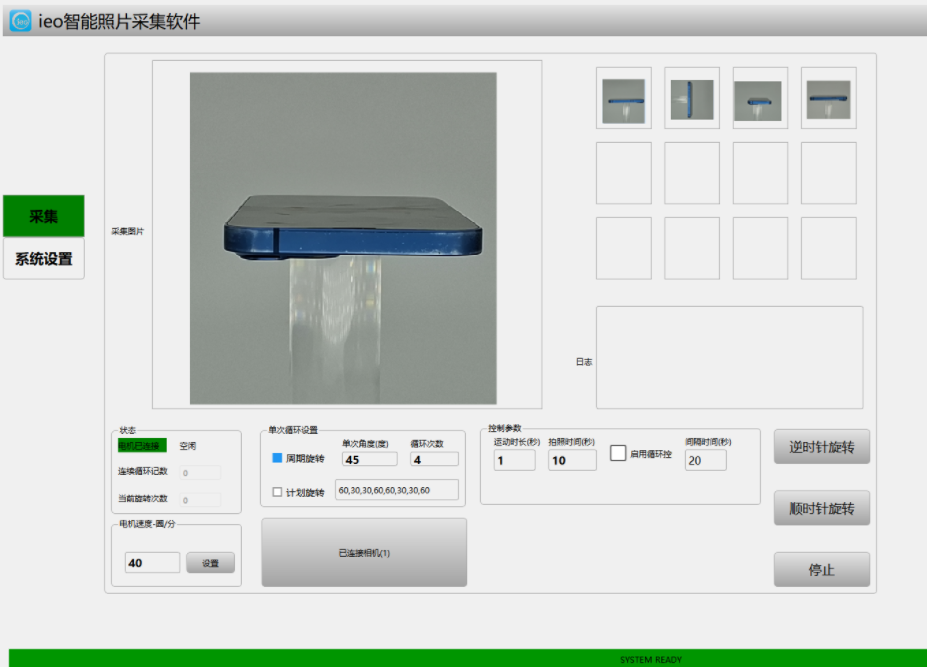Image resolution: width=927 pixels, height=667 pixels.
Task: Select the 电机速度 field showing 40
Action: click(x=152, y=563)
